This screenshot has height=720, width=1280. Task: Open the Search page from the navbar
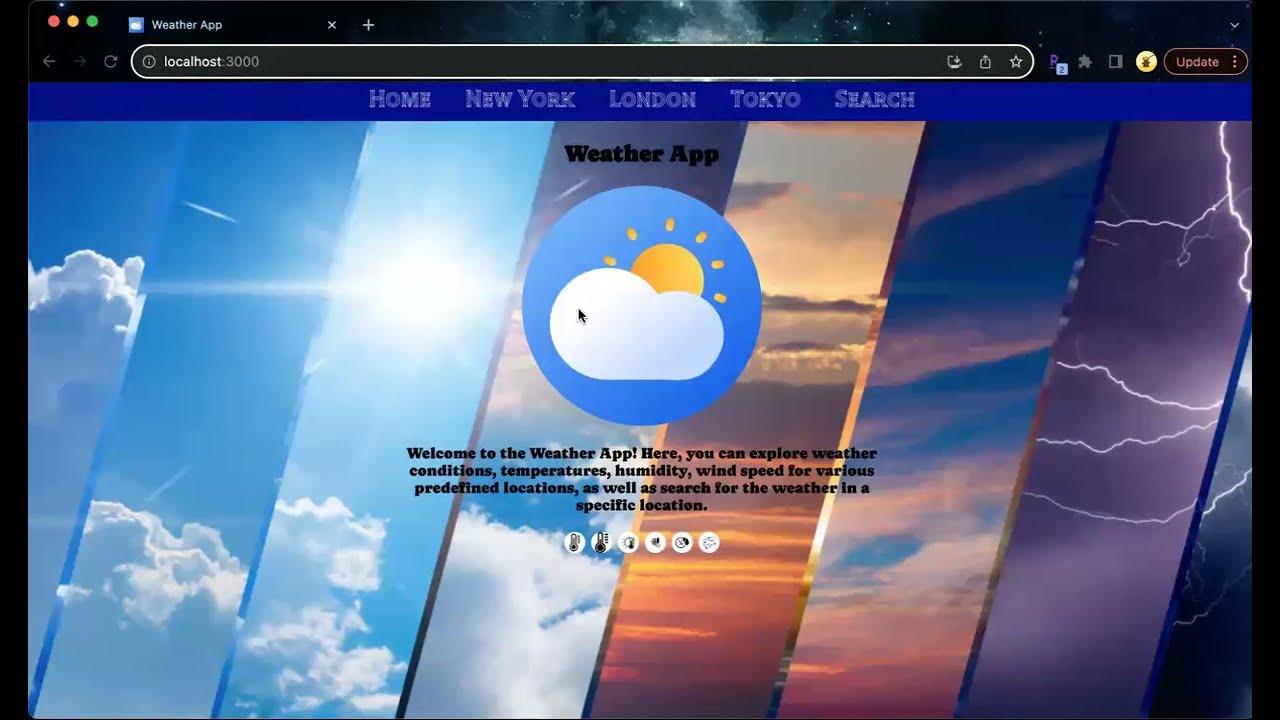pyautogui.click(x=875, y=99)
